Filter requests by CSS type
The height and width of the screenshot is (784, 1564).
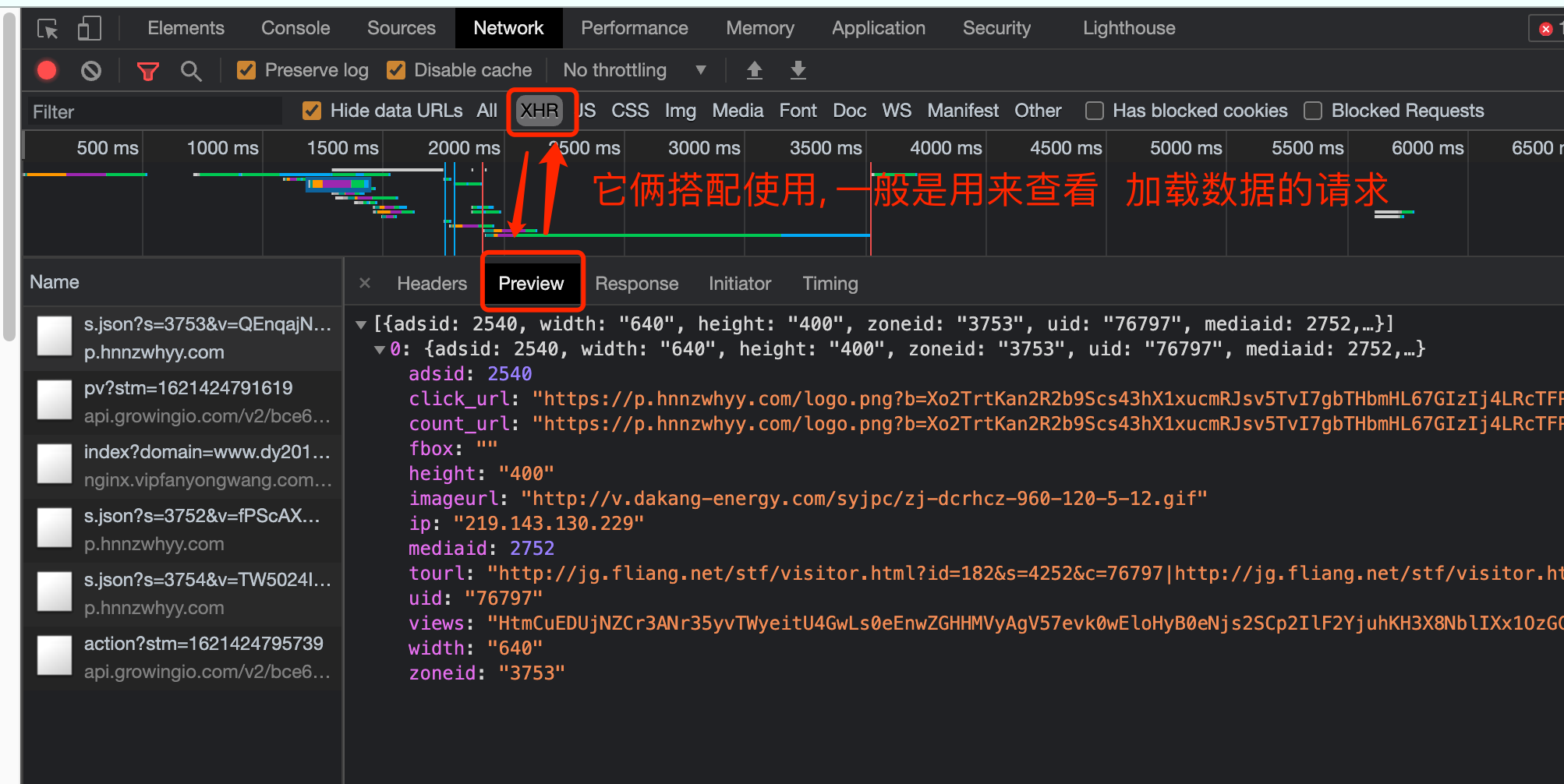pyautogui.click(x=630, y=111)
